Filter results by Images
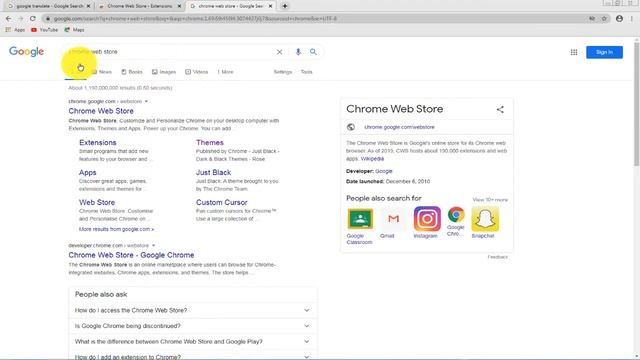The height and width of the screenshot is (360, 640). [x=164, y=72]
